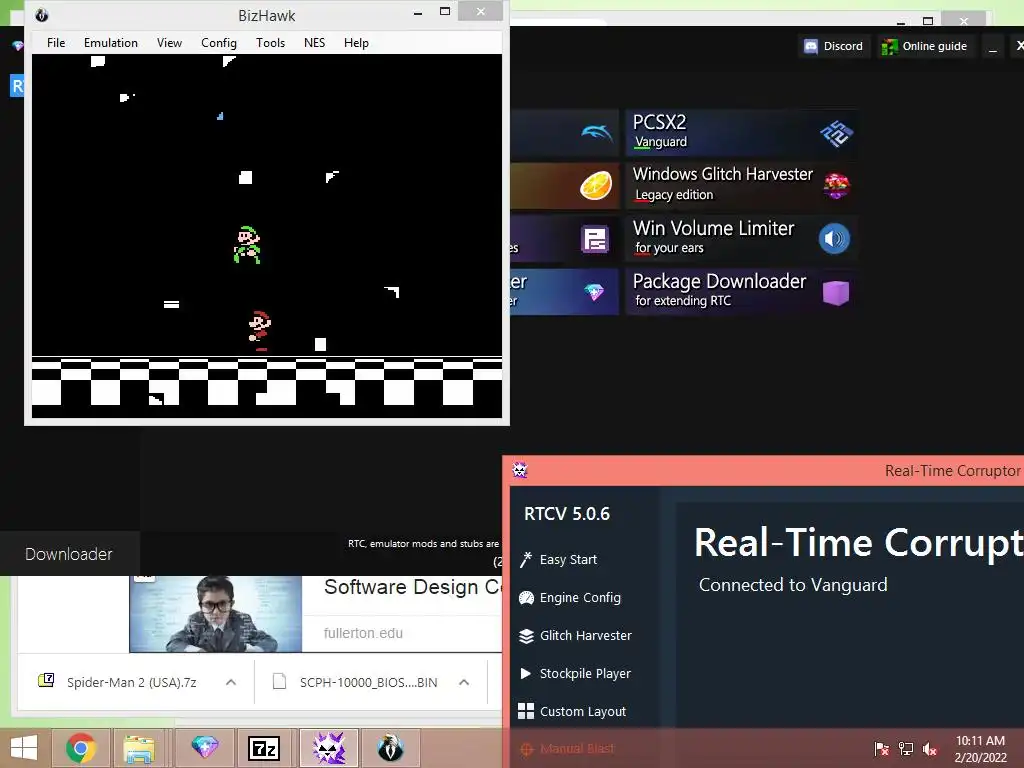Click the blank BIN file icon in downloads

point(280,682)
